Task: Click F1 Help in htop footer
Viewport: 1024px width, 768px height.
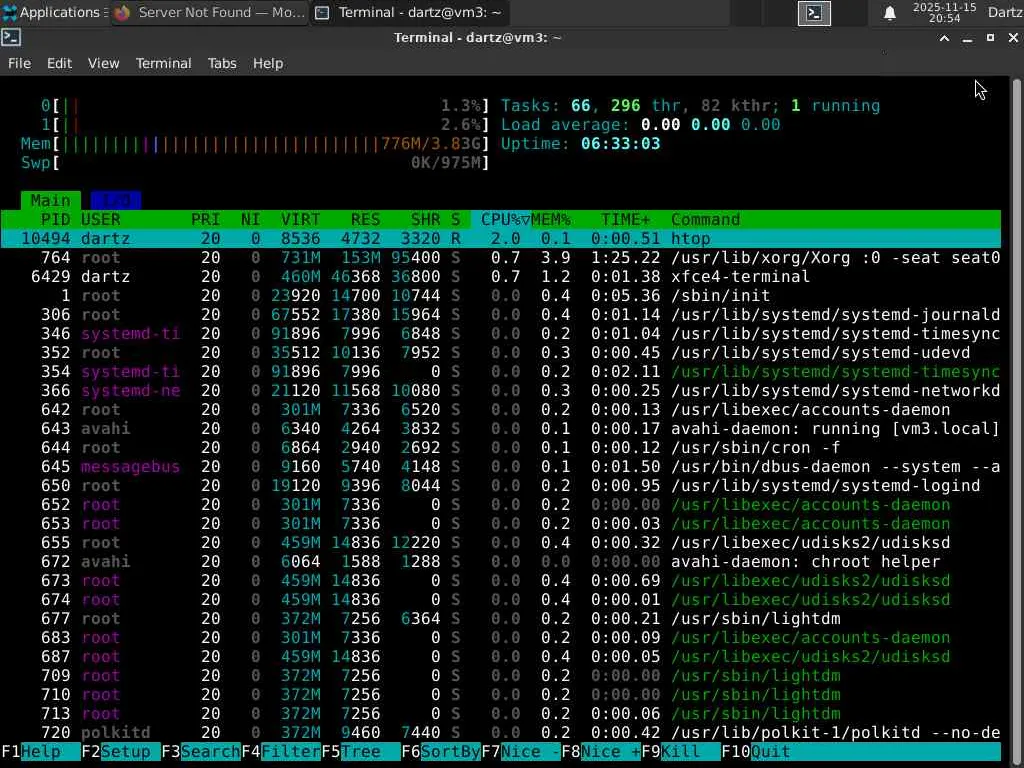Action: [x=40, y=752]
